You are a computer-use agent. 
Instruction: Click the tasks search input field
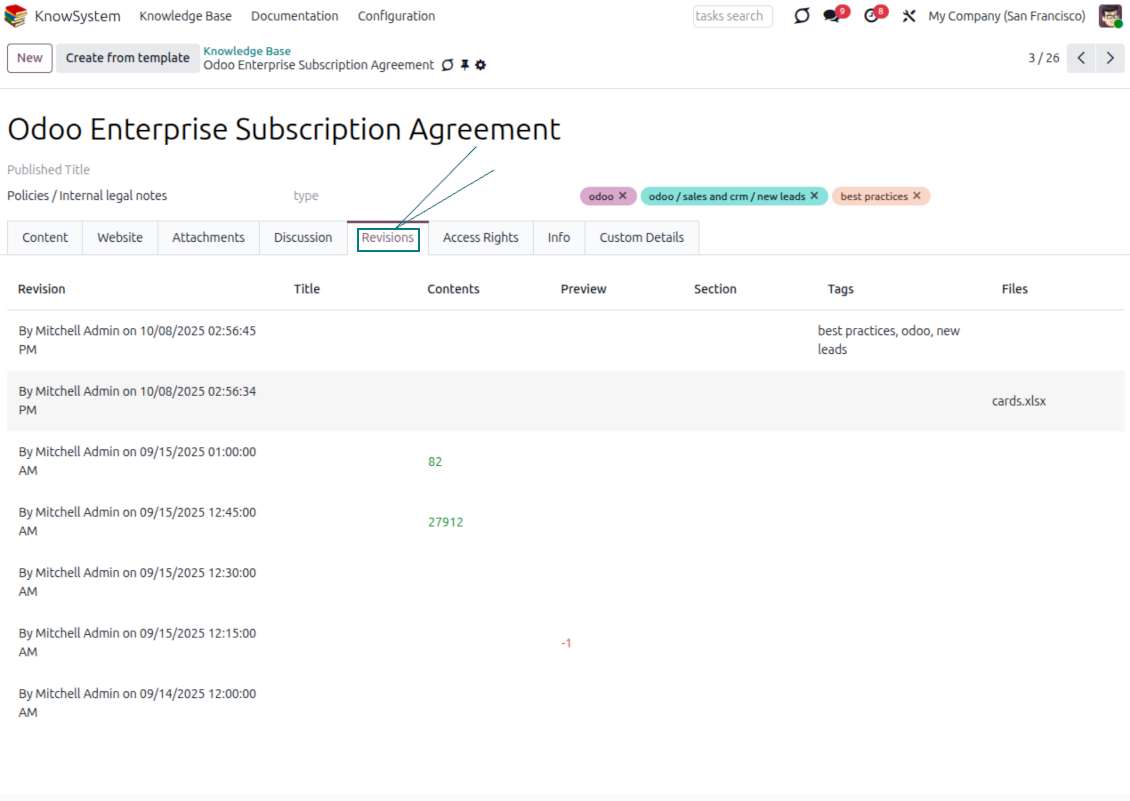click(732, 16)
